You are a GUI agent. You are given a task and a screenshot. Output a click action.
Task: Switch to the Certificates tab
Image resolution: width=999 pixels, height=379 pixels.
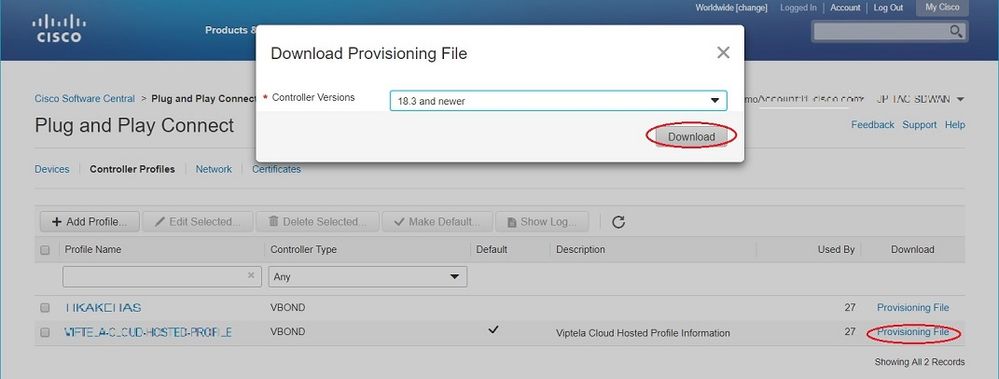pyautogui.click(x=277, y=169)
